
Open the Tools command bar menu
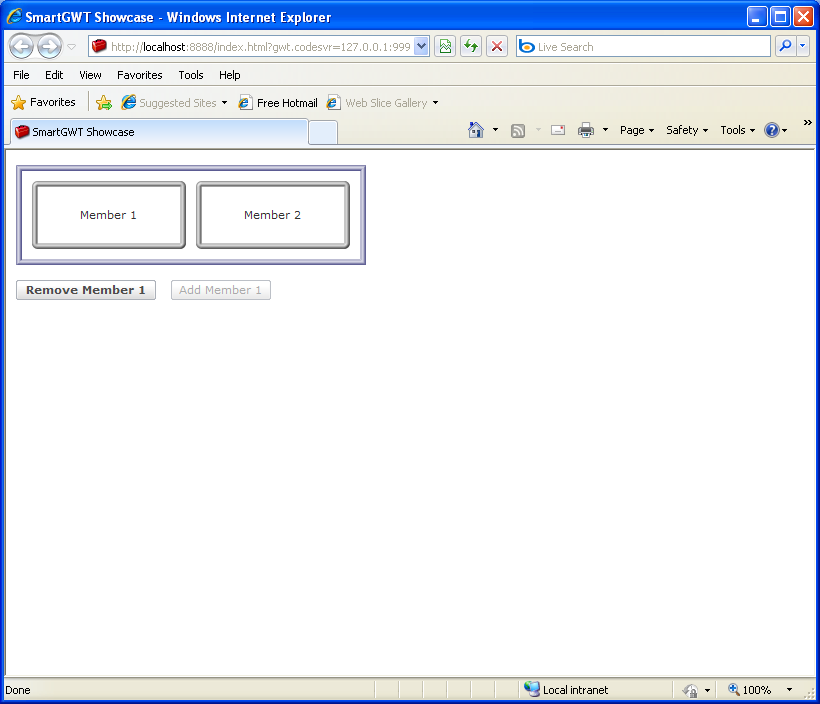737,130
